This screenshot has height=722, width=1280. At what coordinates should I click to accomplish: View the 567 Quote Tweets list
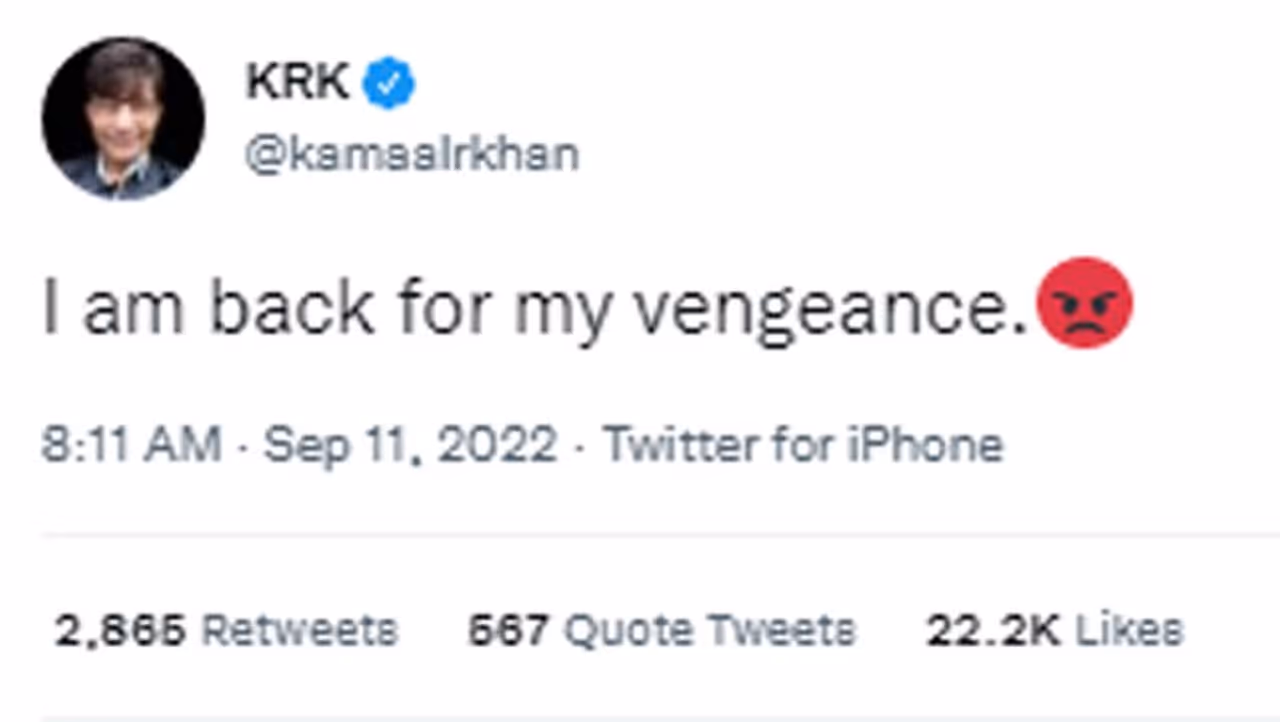pos(661,631)
